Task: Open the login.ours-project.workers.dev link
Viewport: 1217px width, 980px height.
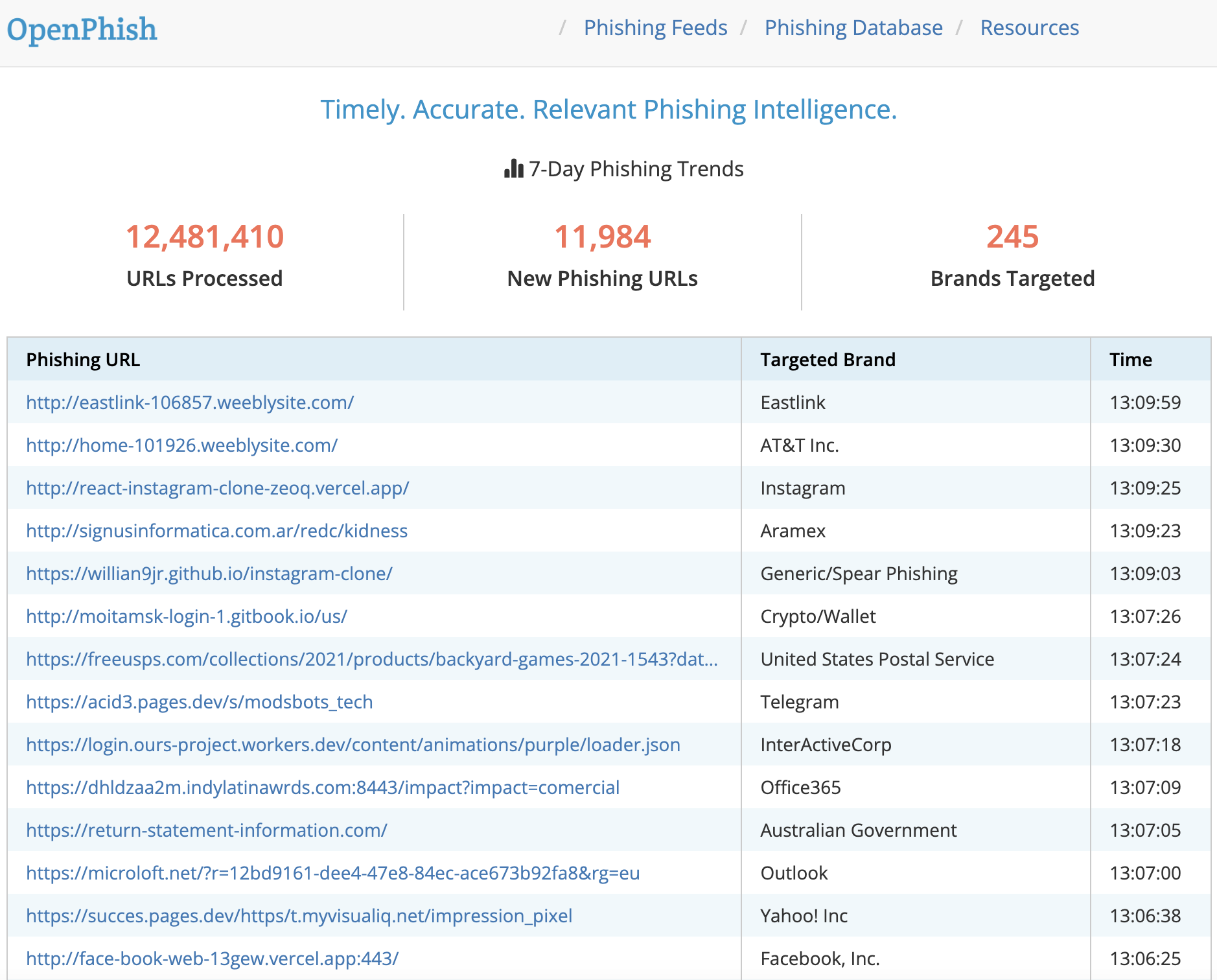Action: pyautogui.click(x=353, y=745)
